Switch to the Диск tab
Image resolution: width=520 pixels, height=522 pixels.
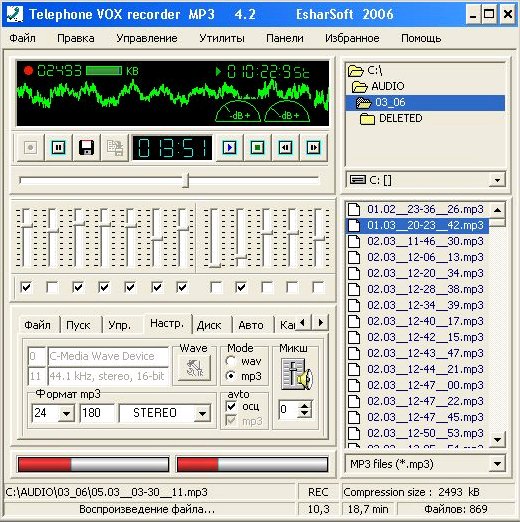(209, 325)
